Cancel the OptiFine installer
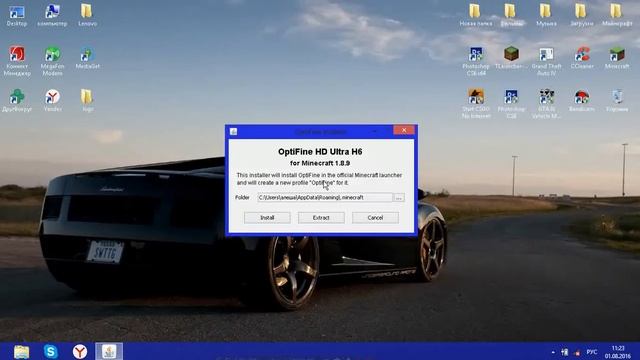 point(375,218)
